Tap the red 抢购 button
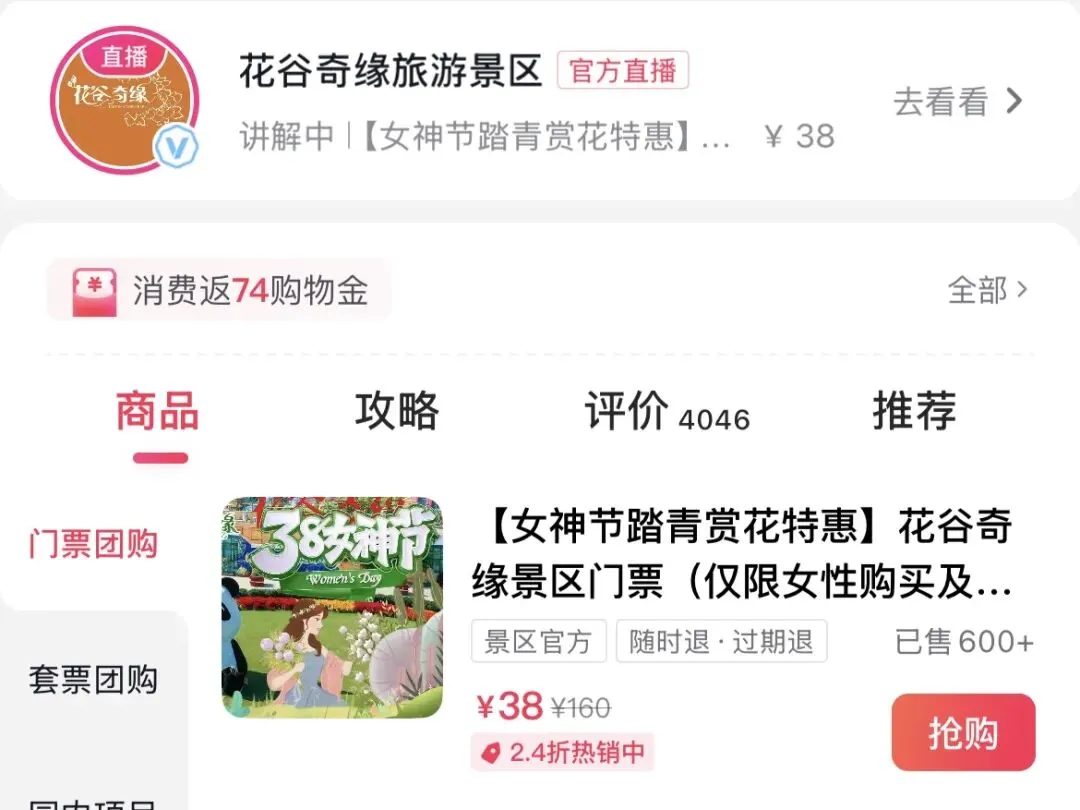Screen dimensions: 1080x810 tap(963, 733)
